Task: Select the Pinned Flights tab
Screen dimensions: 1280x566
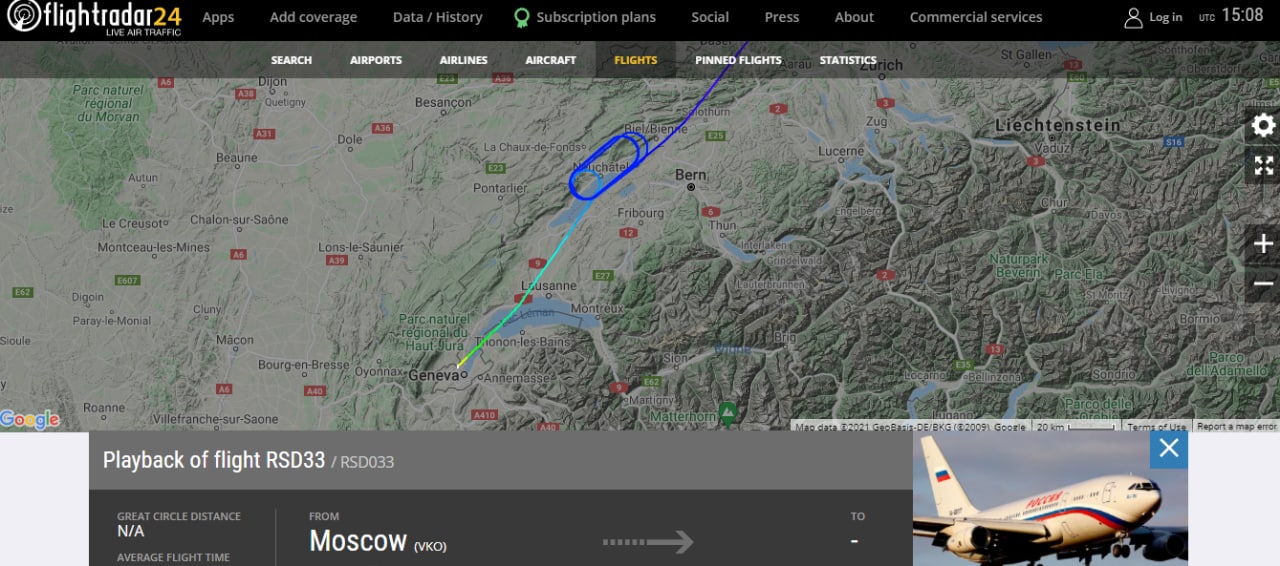Action: tap(738, 60)
